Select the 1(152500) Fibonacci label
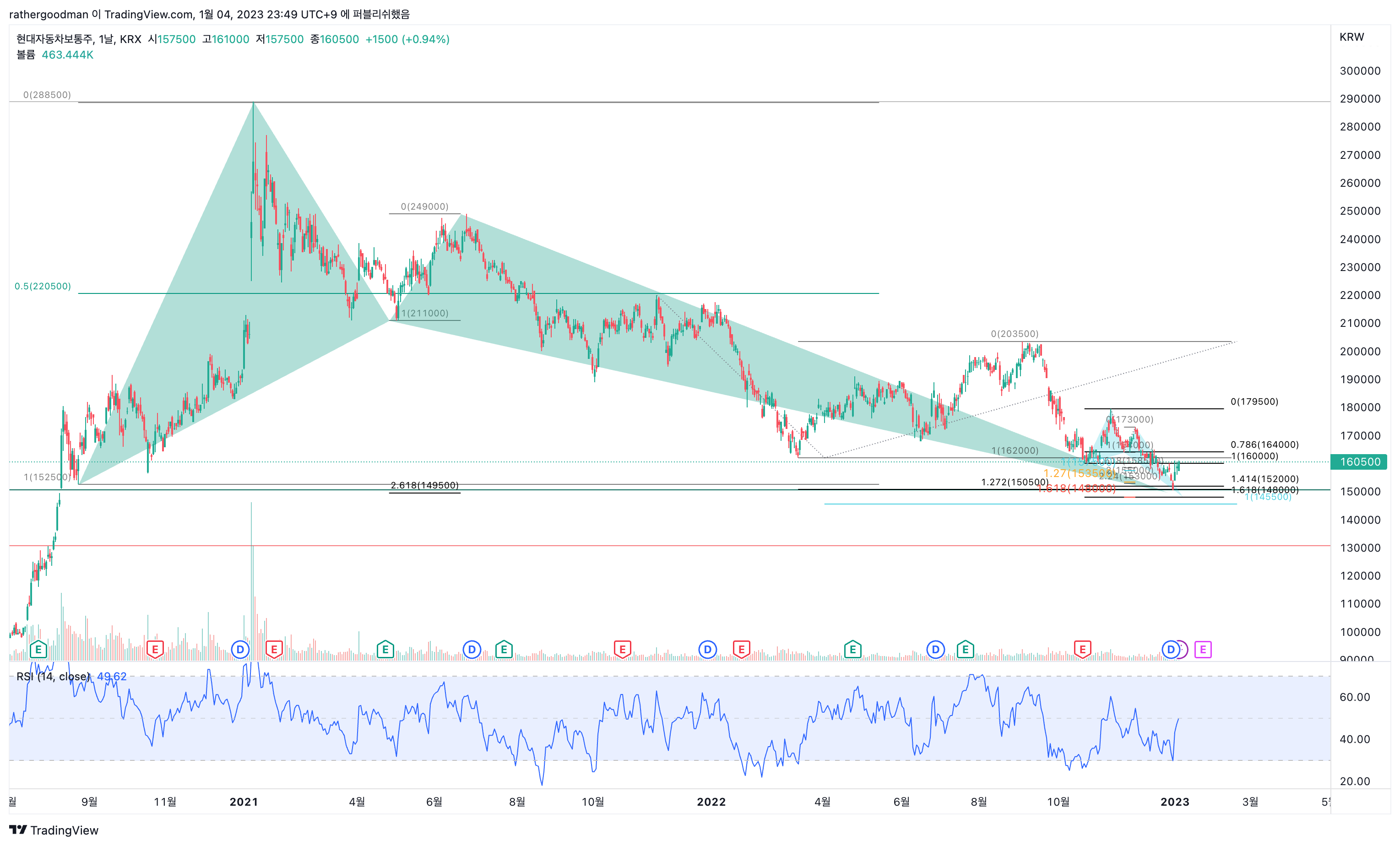1400x846 pixels. point(47,477)
